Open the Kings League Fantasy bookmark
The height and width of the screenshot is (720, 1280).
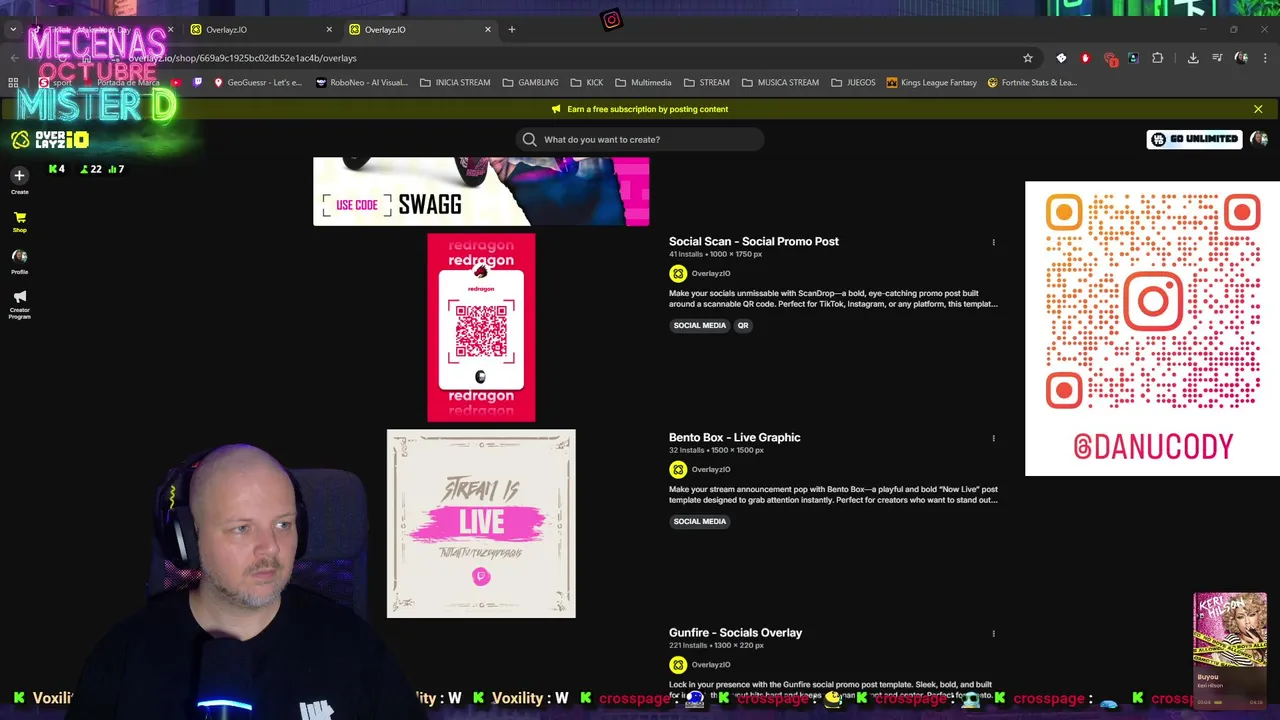(x=931, y=82)
